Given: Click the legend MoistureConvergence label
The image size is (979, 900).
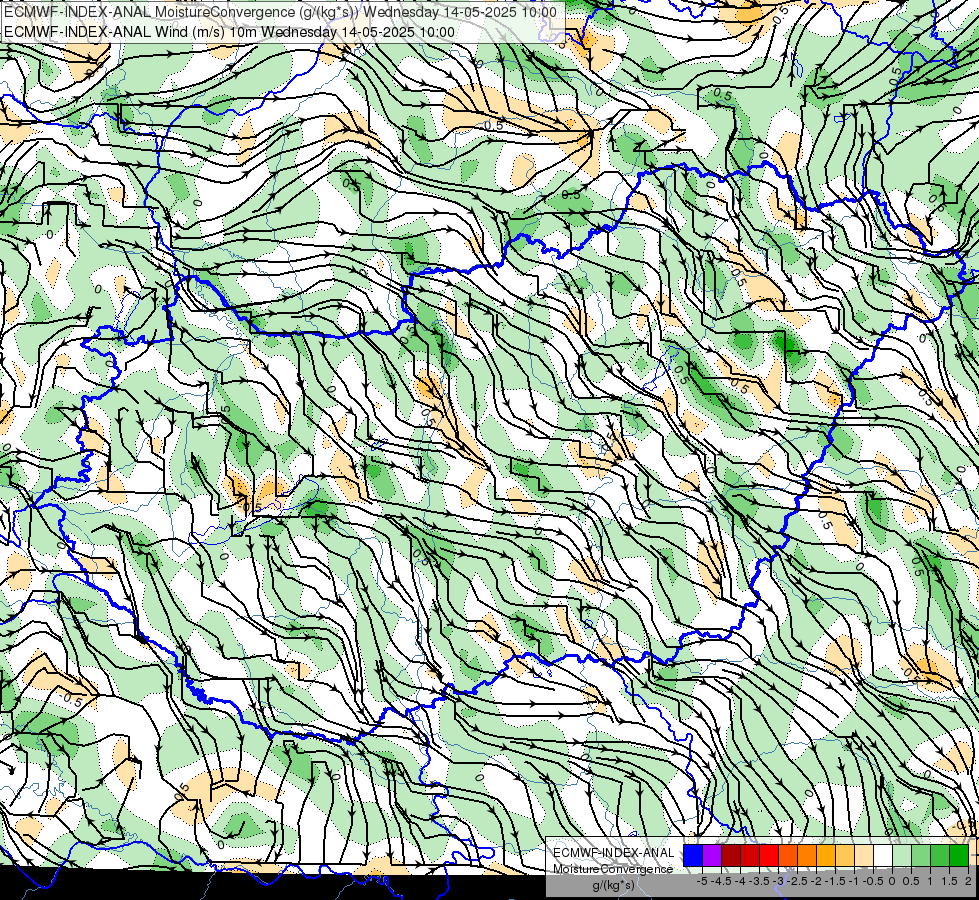Looking at the screenshot, I should click(x=613, y=869).
